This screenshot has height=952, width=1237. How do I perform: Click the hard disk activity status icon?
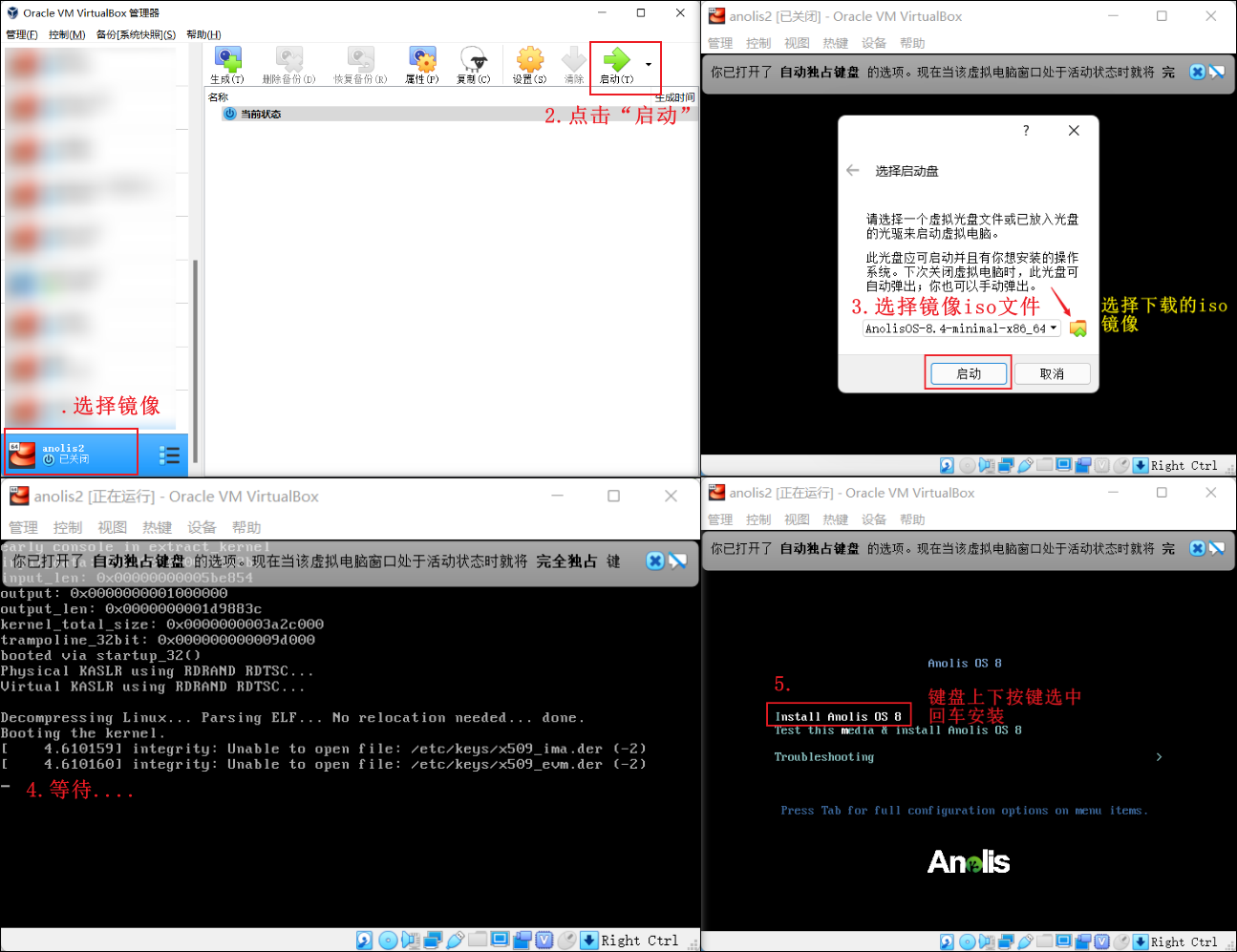coord(947,941)
